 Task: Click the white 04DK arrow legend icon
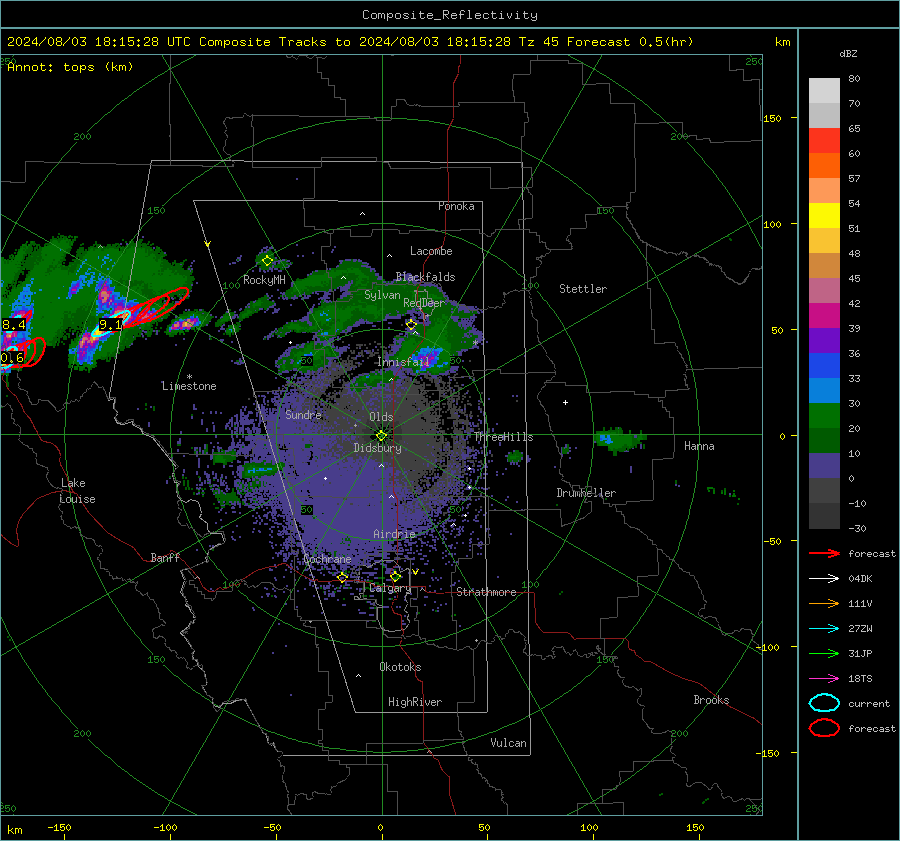(824, 579)
